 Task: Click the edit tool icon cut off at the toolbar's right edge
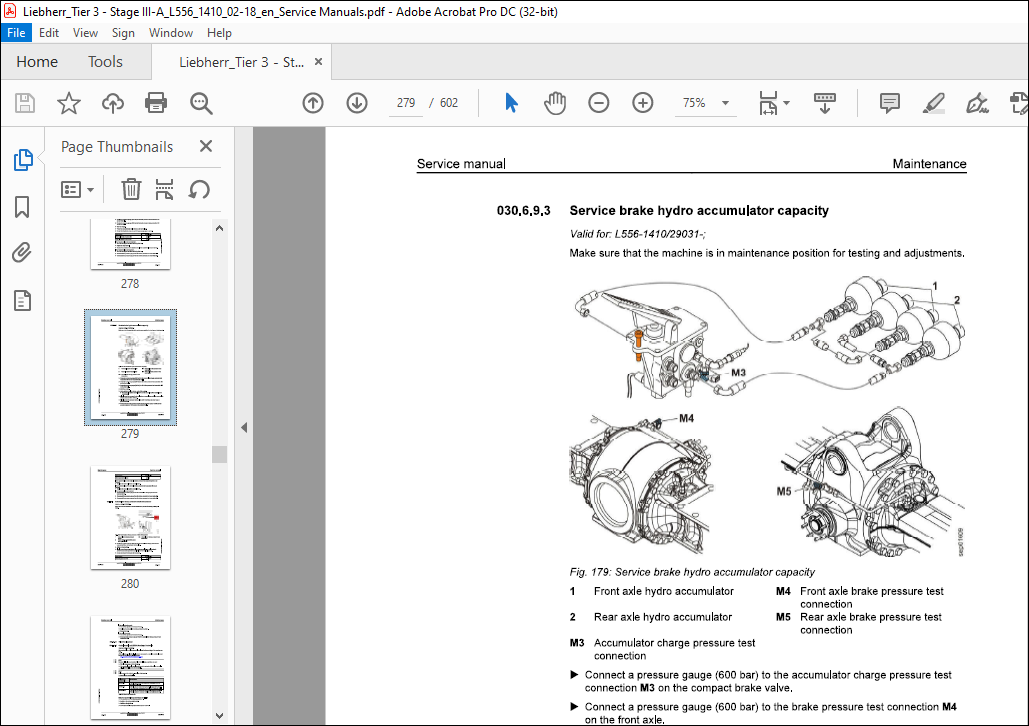pyautogui.click(x=1019, y=103)
